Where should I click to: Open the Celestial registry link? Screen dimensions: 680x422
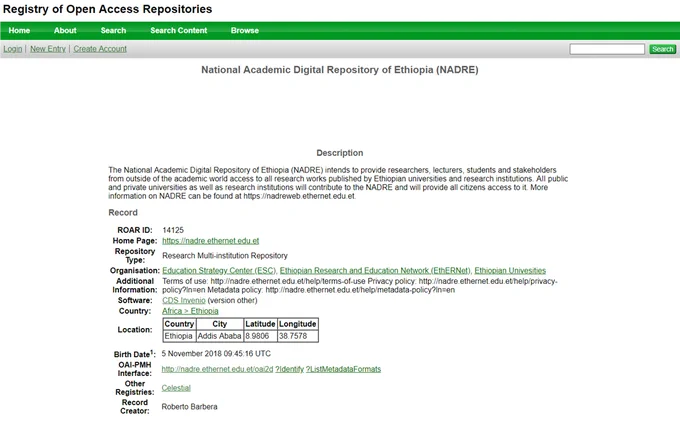(176, 388)
